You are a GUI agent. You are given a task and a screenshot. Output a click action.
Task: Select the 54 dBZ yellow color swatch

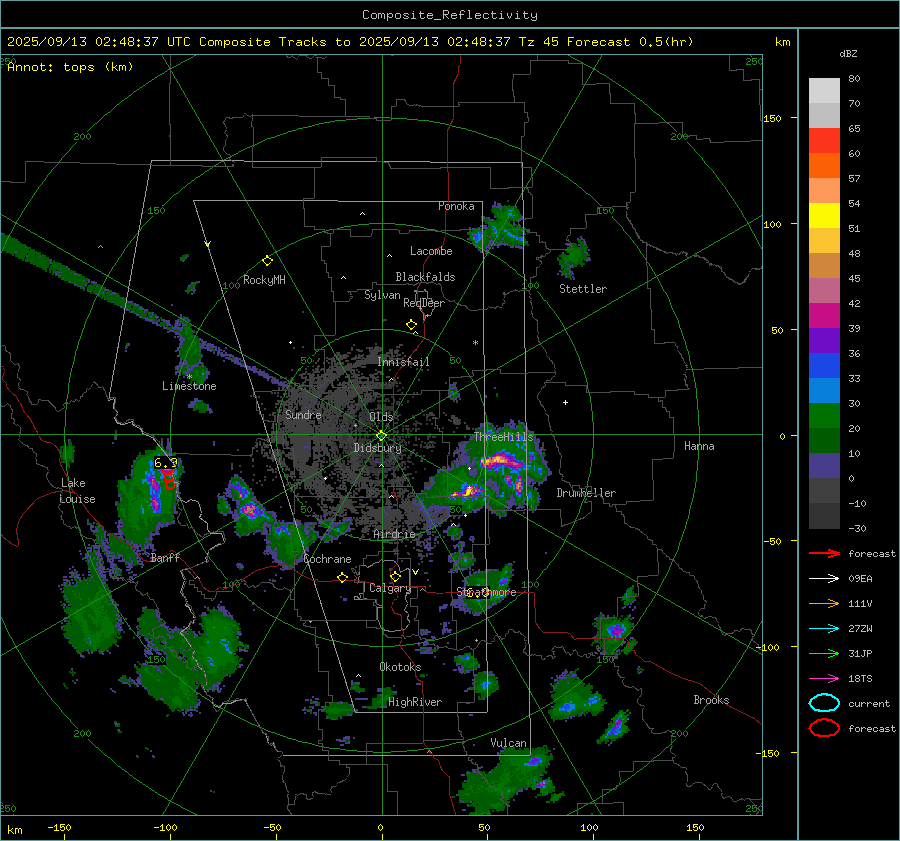(824, 216)
